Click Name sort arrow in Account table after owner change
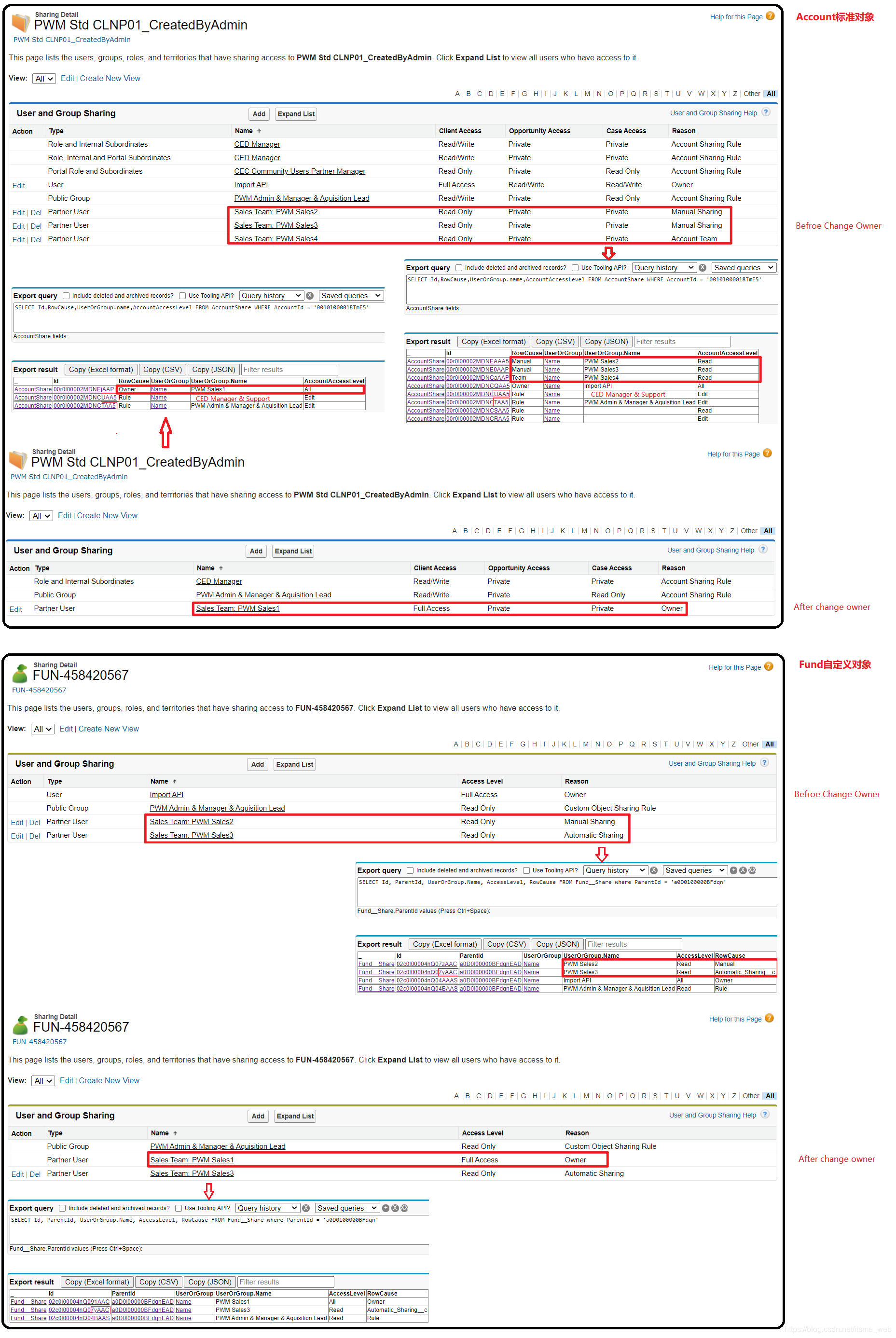 pos(221,568)
